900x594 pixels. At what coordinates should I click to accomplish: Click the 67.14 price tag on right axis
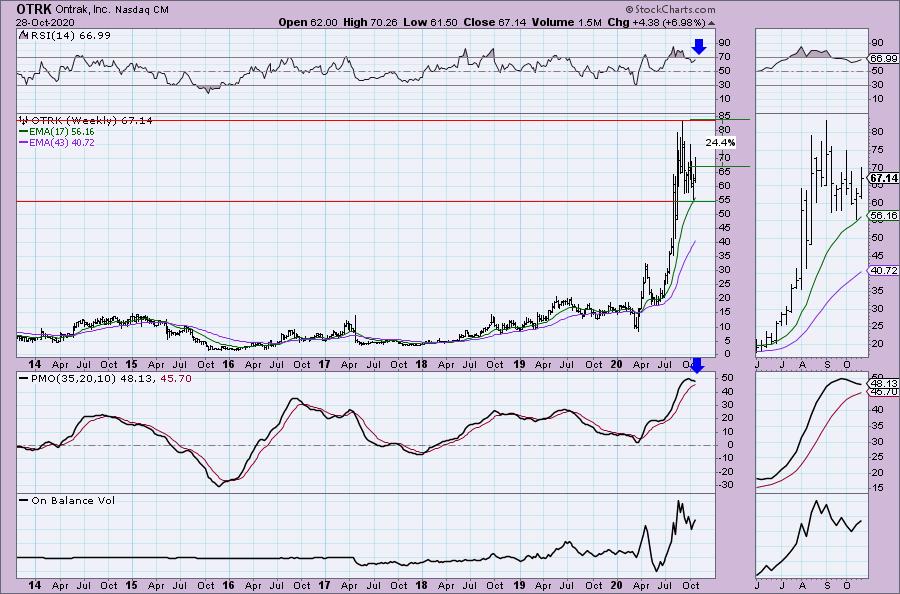[x=883, y=178]
